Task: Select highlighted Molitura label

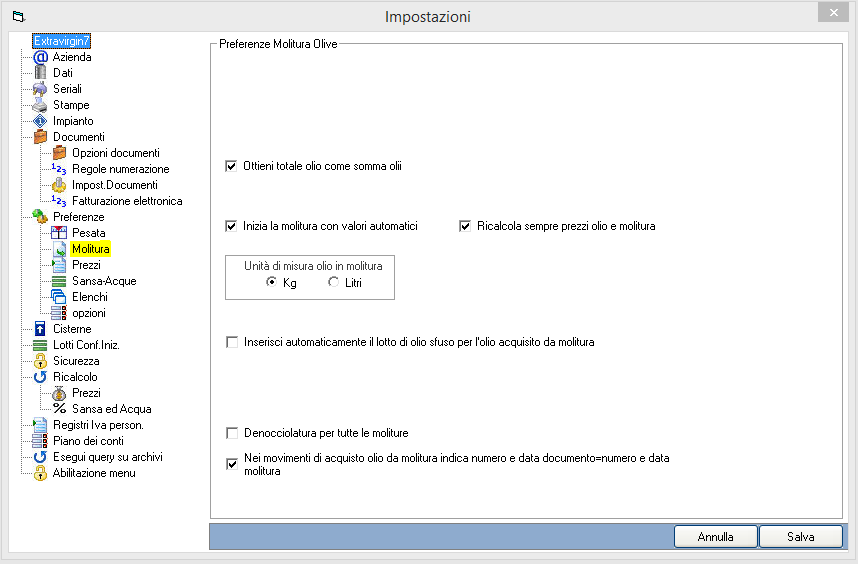Action: (x=91, y=249)
